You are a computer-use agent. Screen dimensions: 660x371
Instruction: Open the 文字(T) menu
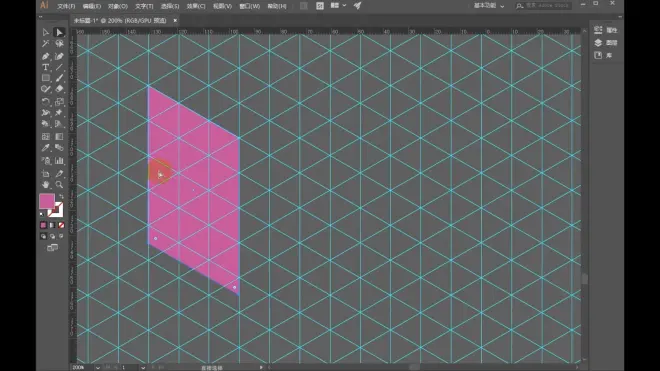coord(144,6)
